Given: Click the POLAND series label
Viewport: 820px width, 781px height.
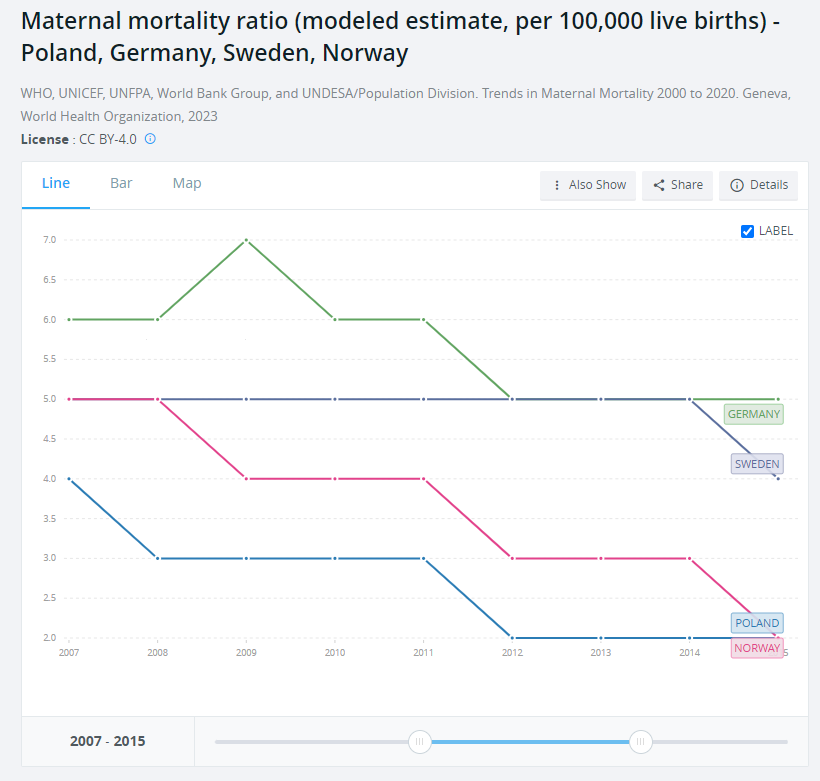Looking at the screenshot, I should click(x=757, y=623).
